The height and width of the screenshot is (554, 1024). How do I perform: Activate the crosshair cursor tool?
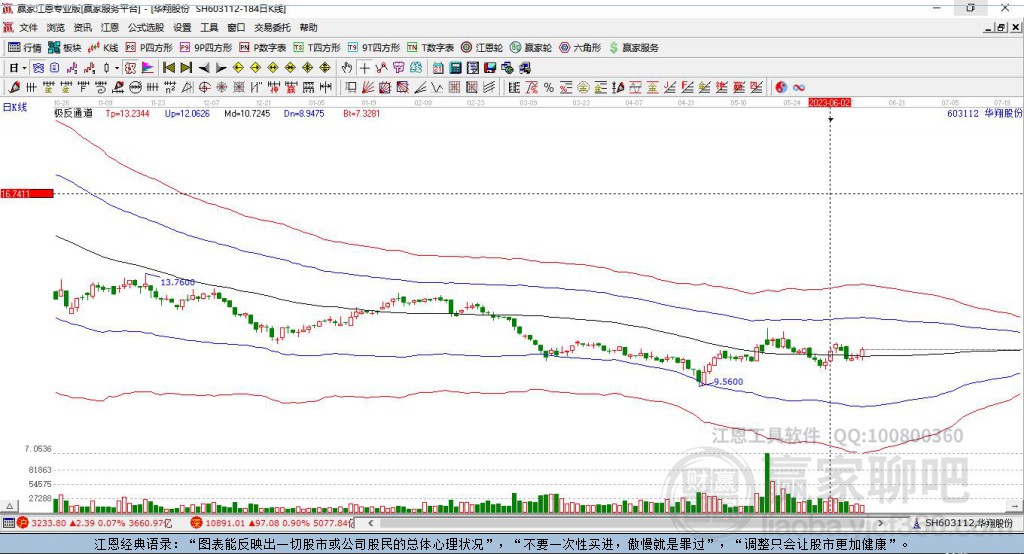(x=364, y=67)
